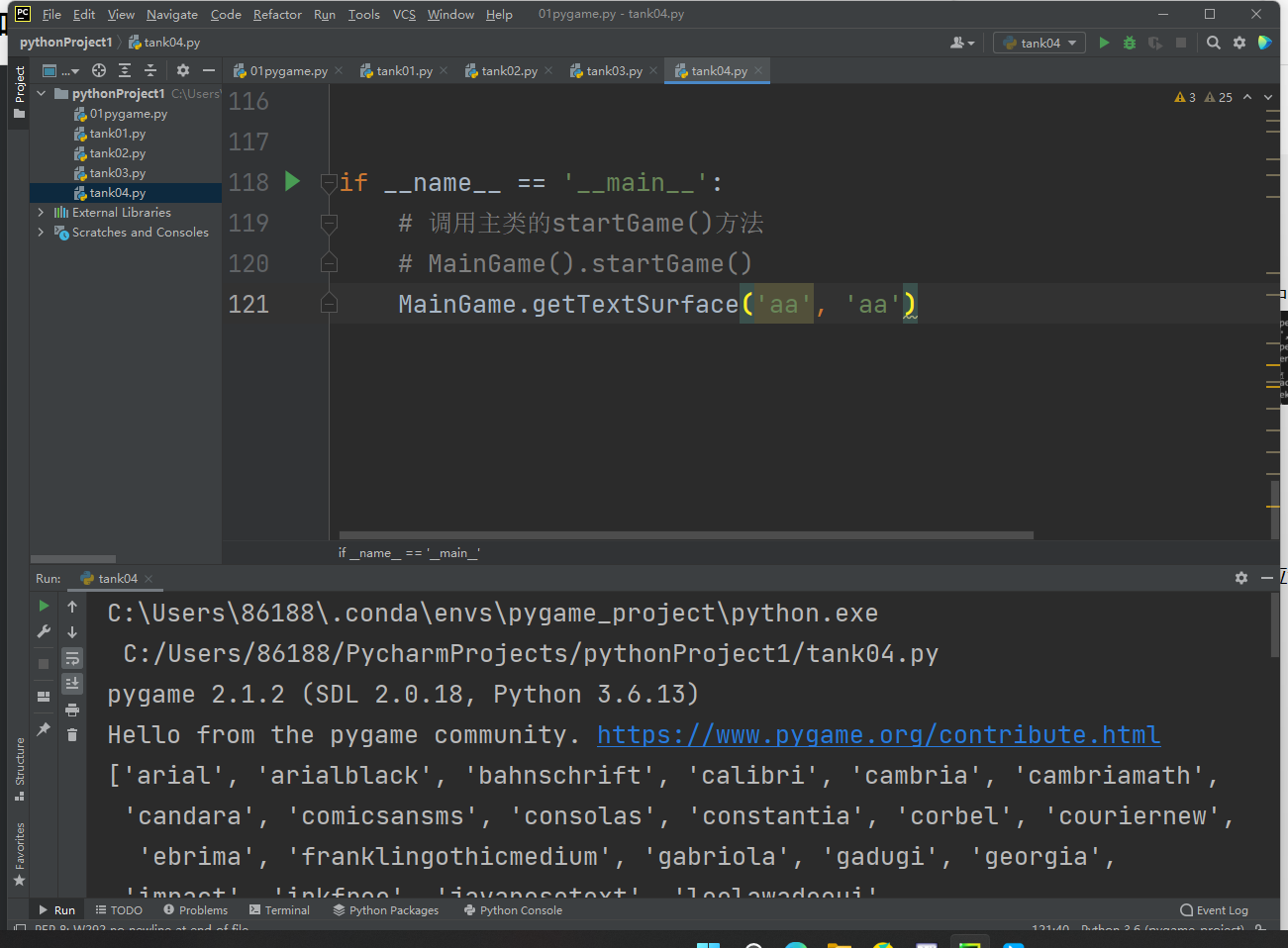Open Run panel settings gear

point(1241,578)
